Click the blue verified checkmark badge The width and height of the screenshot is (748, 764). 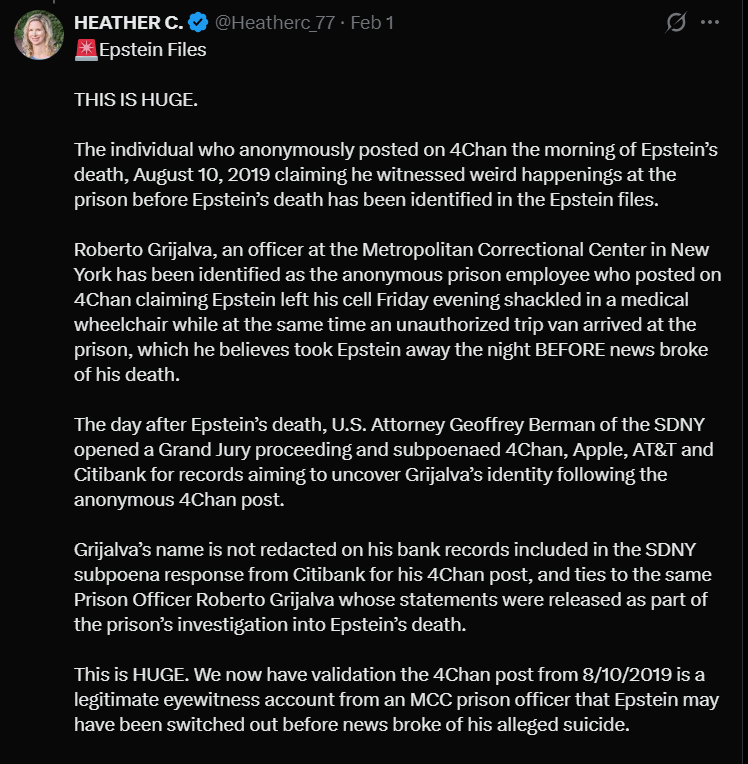point(200,22)
